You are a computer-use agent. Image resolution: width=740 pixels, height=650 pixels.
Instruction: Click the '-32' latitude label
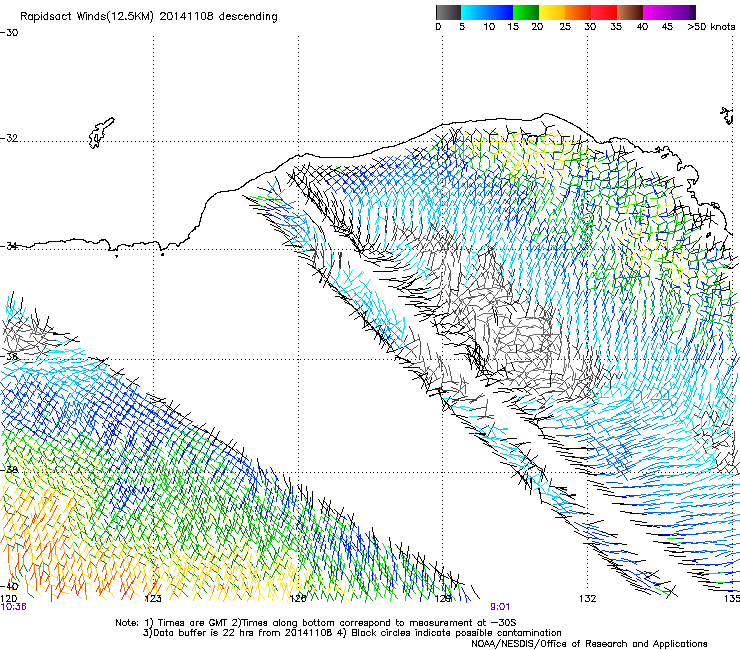point(9,138)
